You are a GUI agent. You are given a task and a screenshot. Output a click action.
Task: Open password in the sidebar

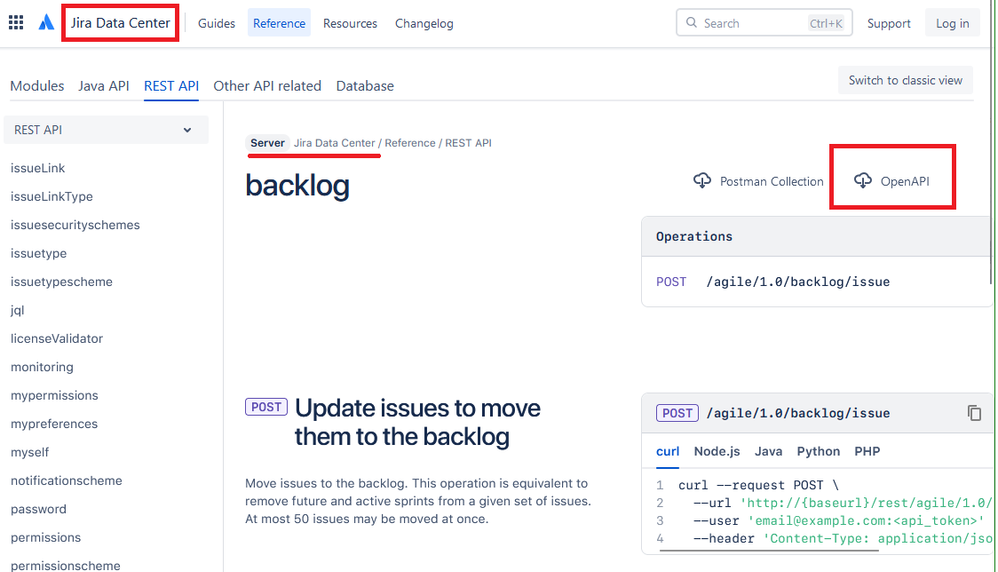pos(38,509)
